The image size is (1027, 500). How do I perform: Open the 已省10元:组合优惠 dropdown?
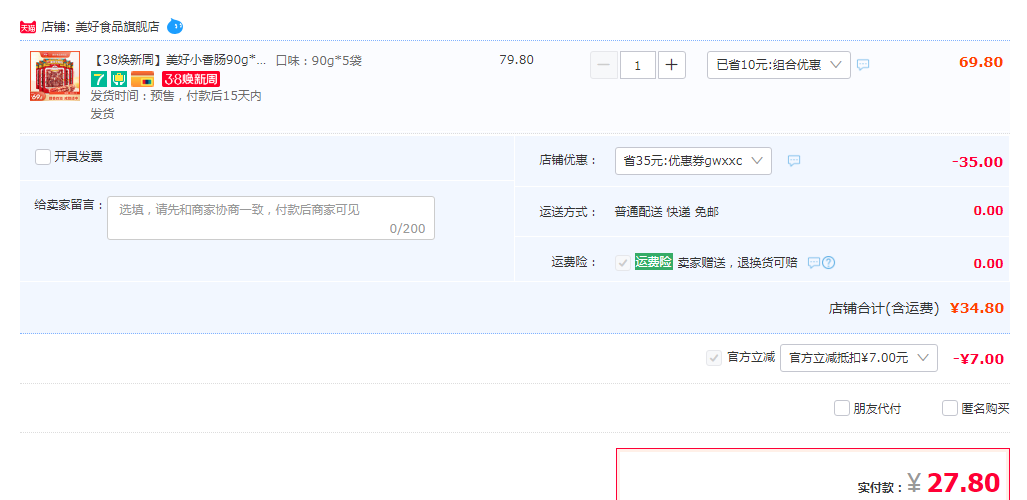[779, 65]
